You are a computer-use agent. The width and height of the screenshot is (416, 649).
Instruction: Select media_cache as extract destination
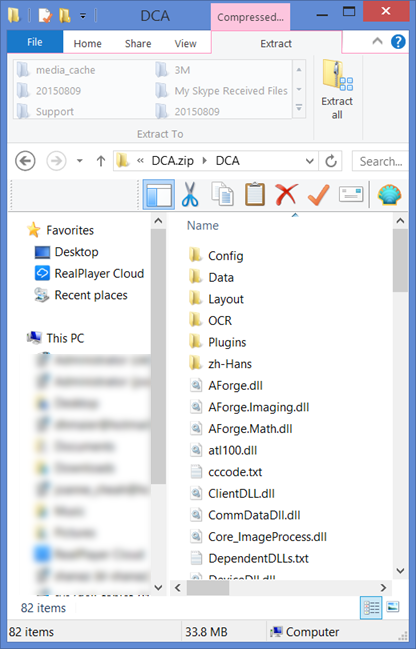tap(56, 70)
